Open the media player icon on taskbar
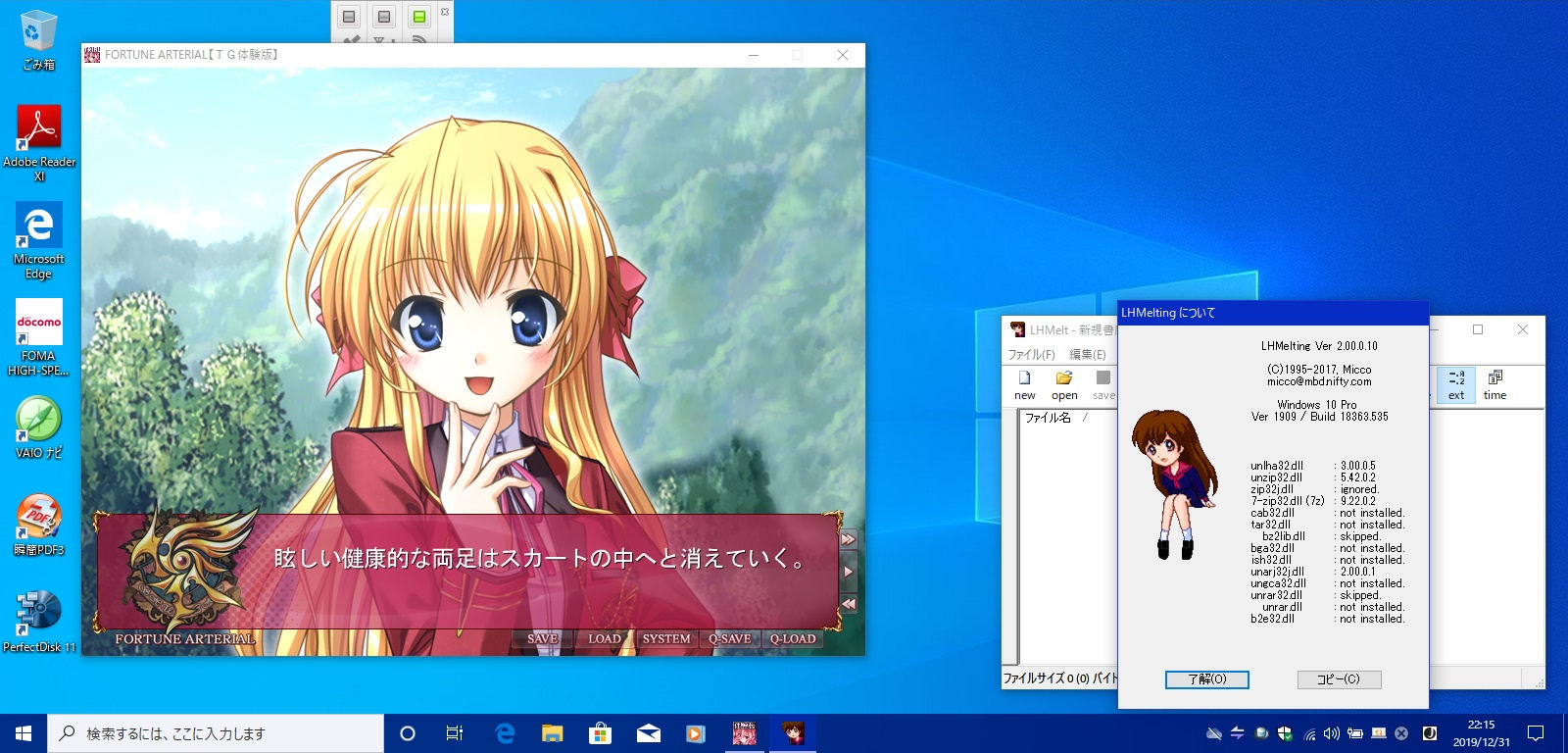 click(x=696, y=733)
